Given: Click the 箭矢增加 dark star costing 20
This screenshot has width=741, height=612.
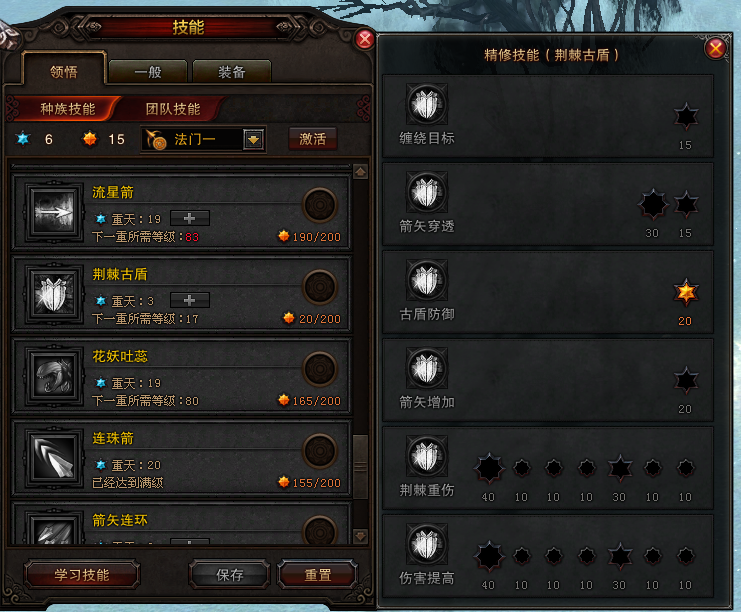Looking at the screenshot, I should [685, 380].
